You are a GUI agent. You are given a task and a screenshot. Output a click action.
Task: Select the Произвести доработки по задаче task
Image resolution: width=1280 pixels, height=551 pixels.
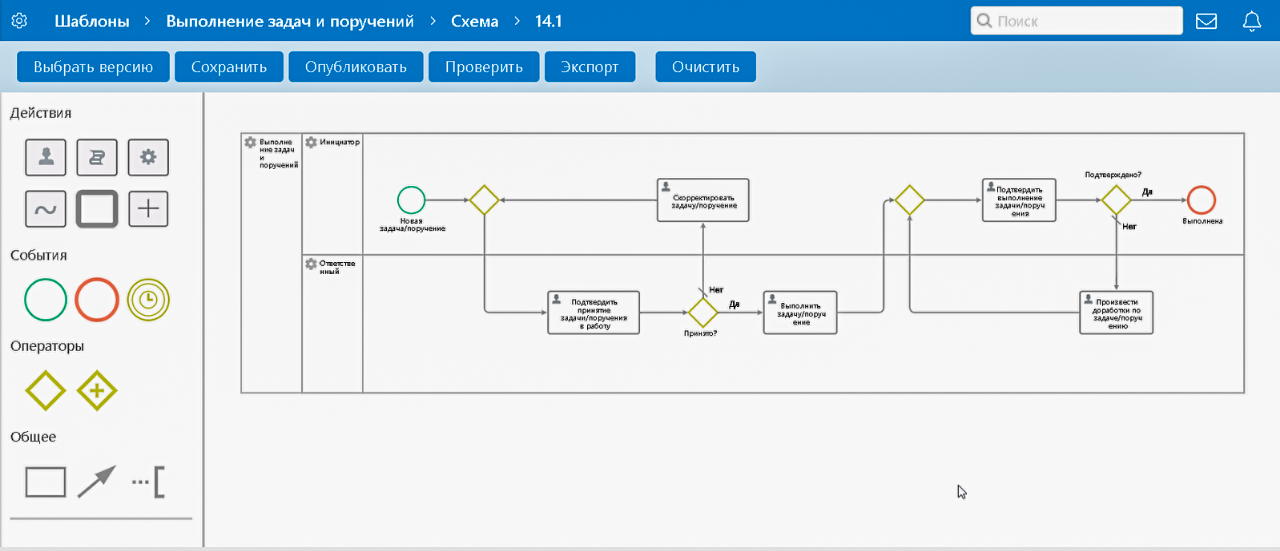[1116, 311]
